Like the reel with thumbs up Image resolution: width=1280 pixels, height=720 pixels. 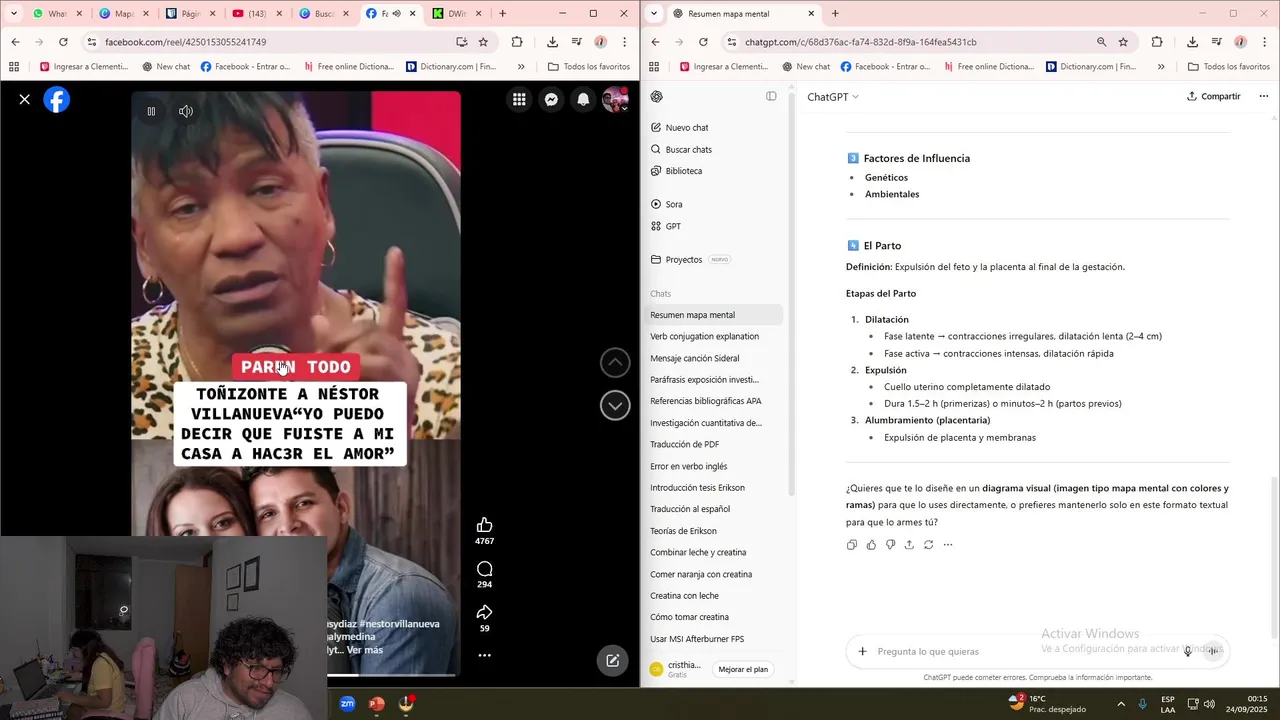coord(484,525)
